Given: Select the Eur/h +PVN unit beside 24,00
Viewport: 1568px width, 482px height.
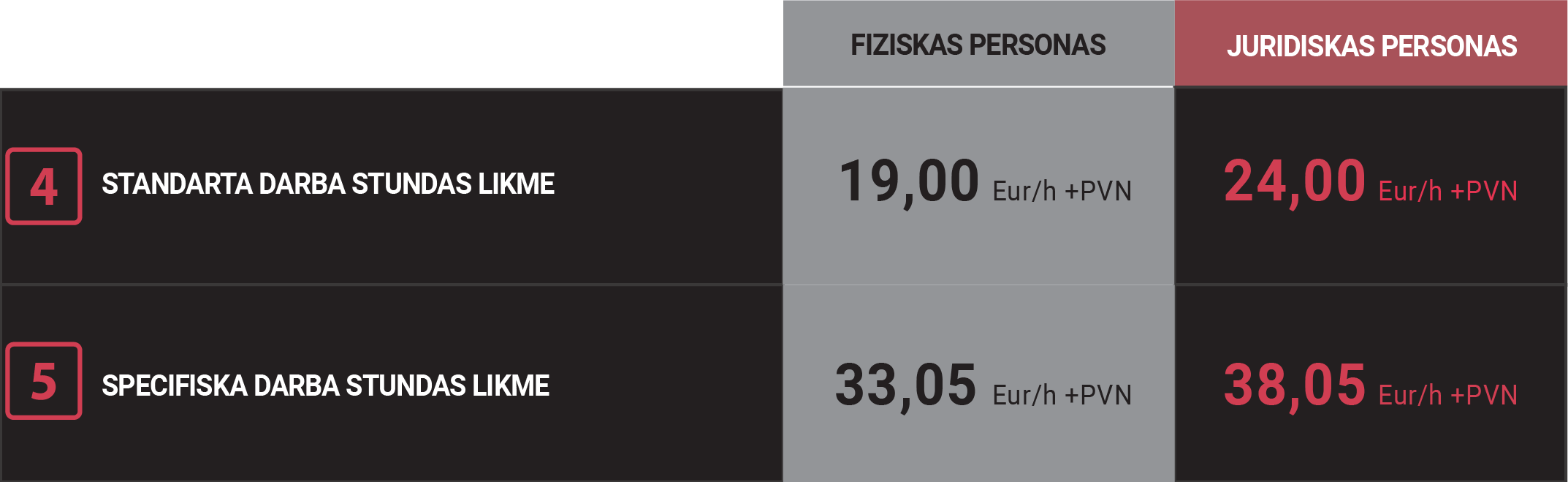Looking at the screenshot, I should click(x=1447, y=192).
